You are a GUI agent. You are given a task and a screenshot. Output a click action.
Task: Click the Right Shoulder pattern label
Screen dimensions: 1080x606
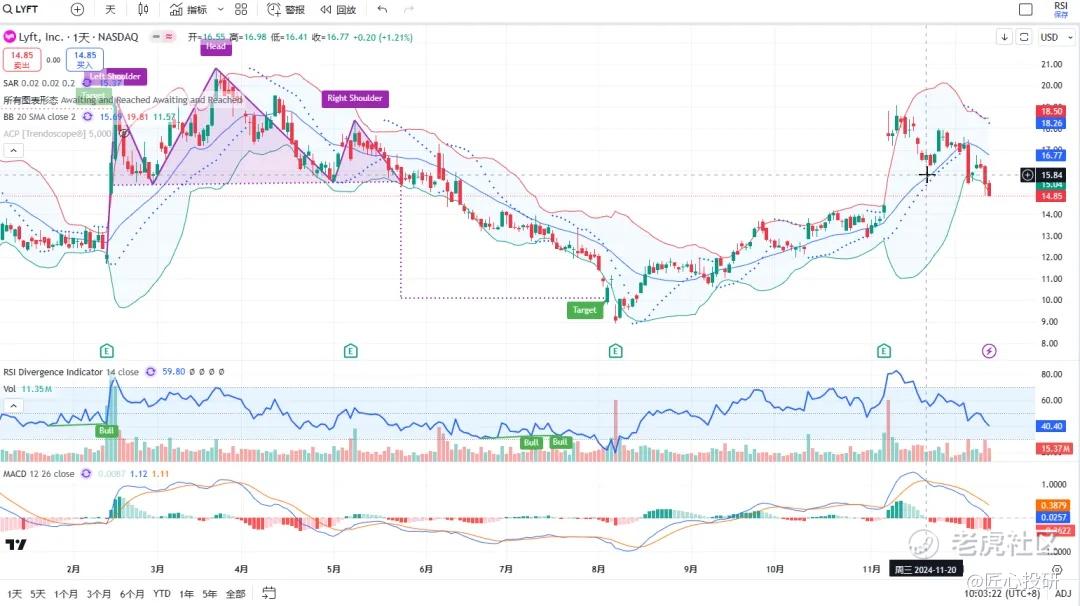pyautogui.click(x=355, y=98)
